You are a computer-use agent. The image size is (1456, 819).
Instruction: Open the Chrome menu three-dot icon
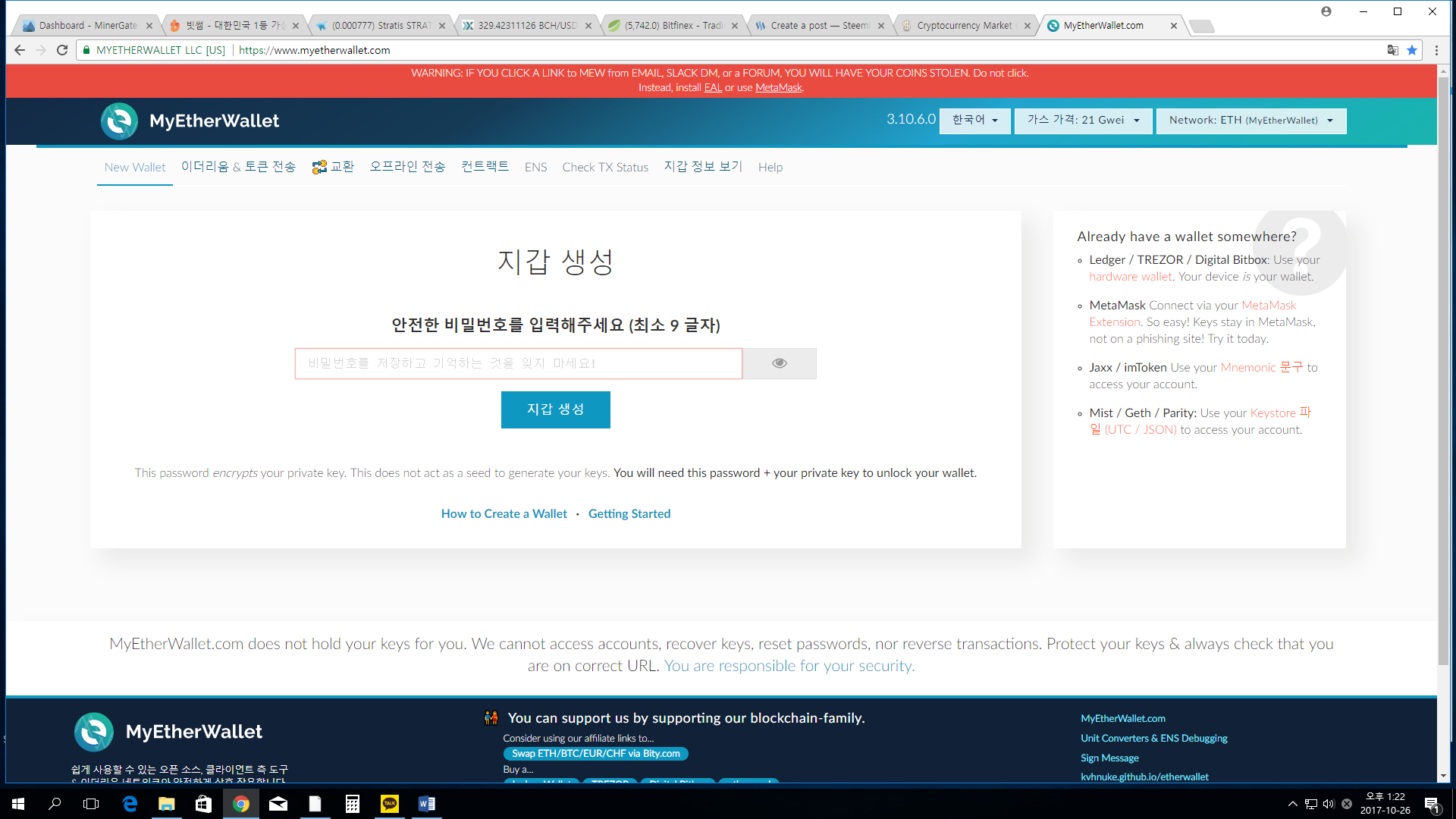coord(1436,50)
